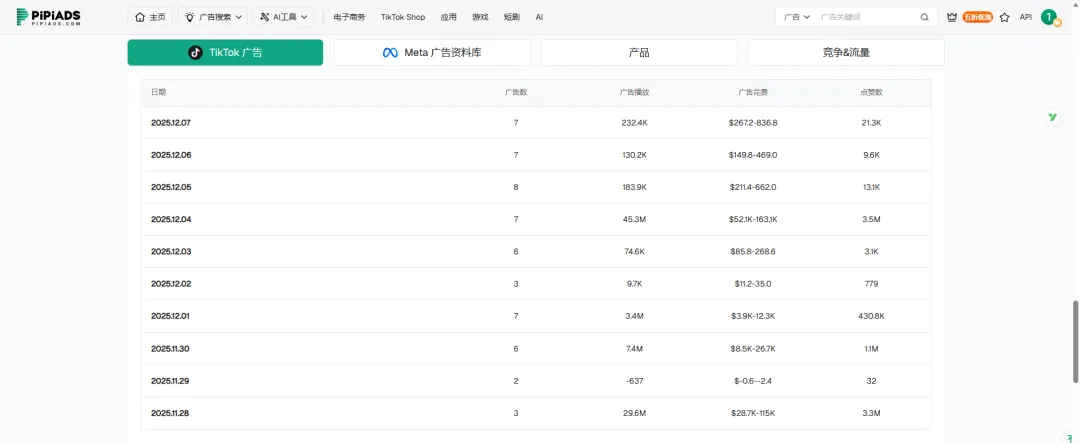Viewport: 1080px width, 443px height.
Task: Go to 主页 home page
Action: click(x=150, y=17)
